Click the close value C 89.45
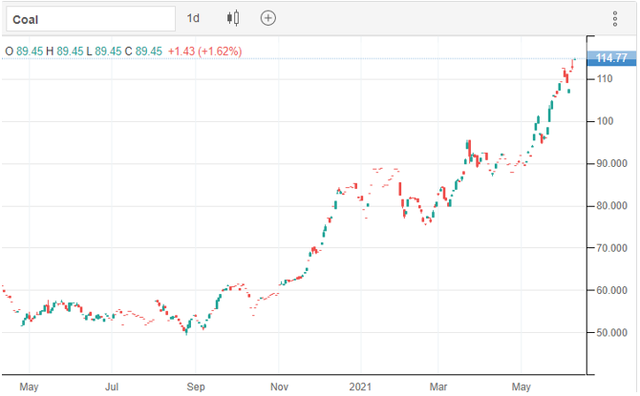 click(x=143, y=51)
